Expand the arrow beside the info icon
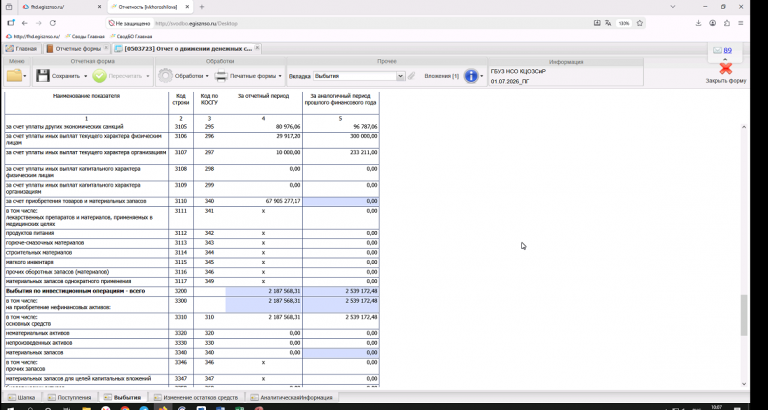The width and height of the screenshot is (768, 410). [x=481, y=76]
